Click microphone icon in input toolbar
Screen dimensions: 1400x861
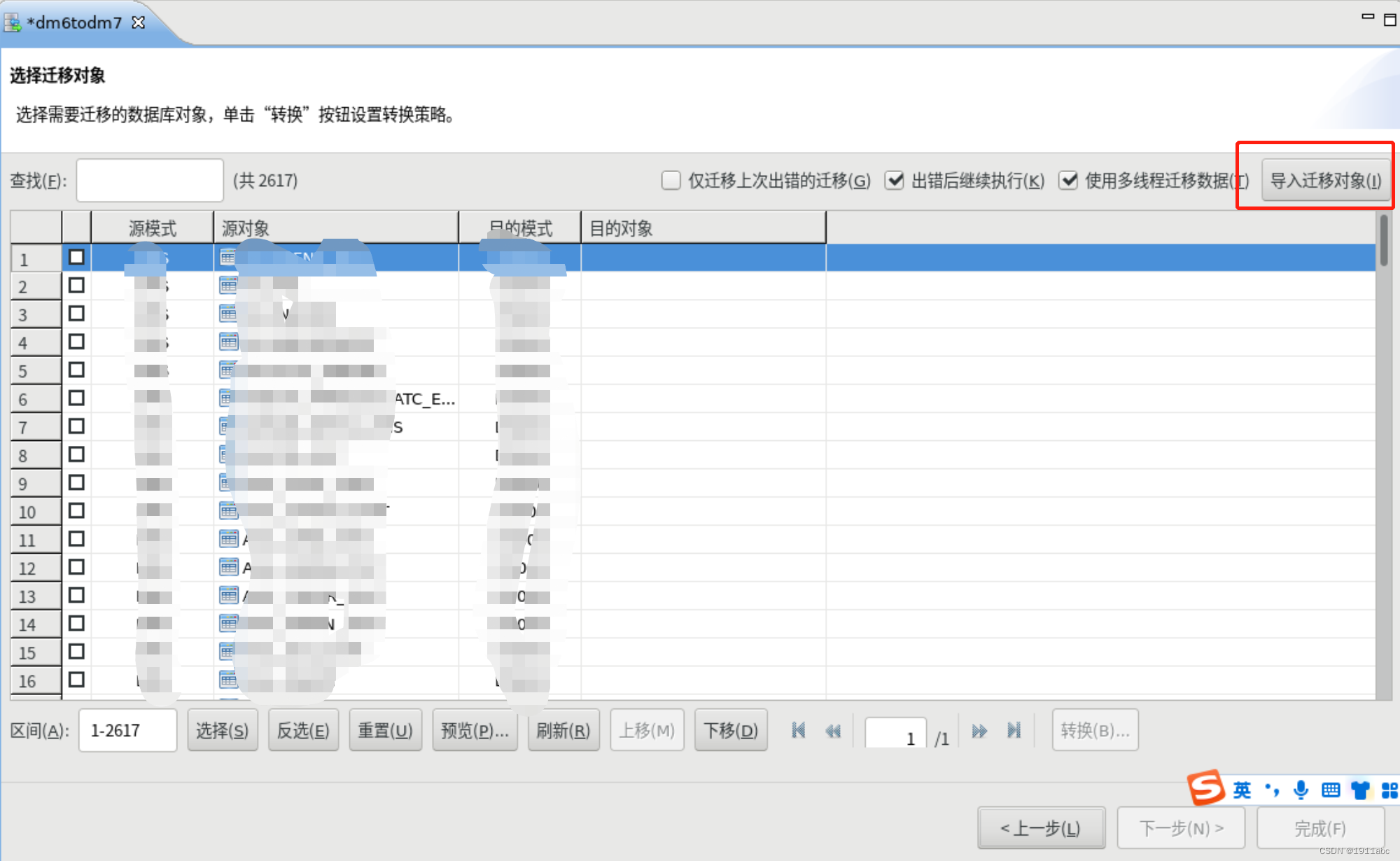click(x=1301, y=790)
